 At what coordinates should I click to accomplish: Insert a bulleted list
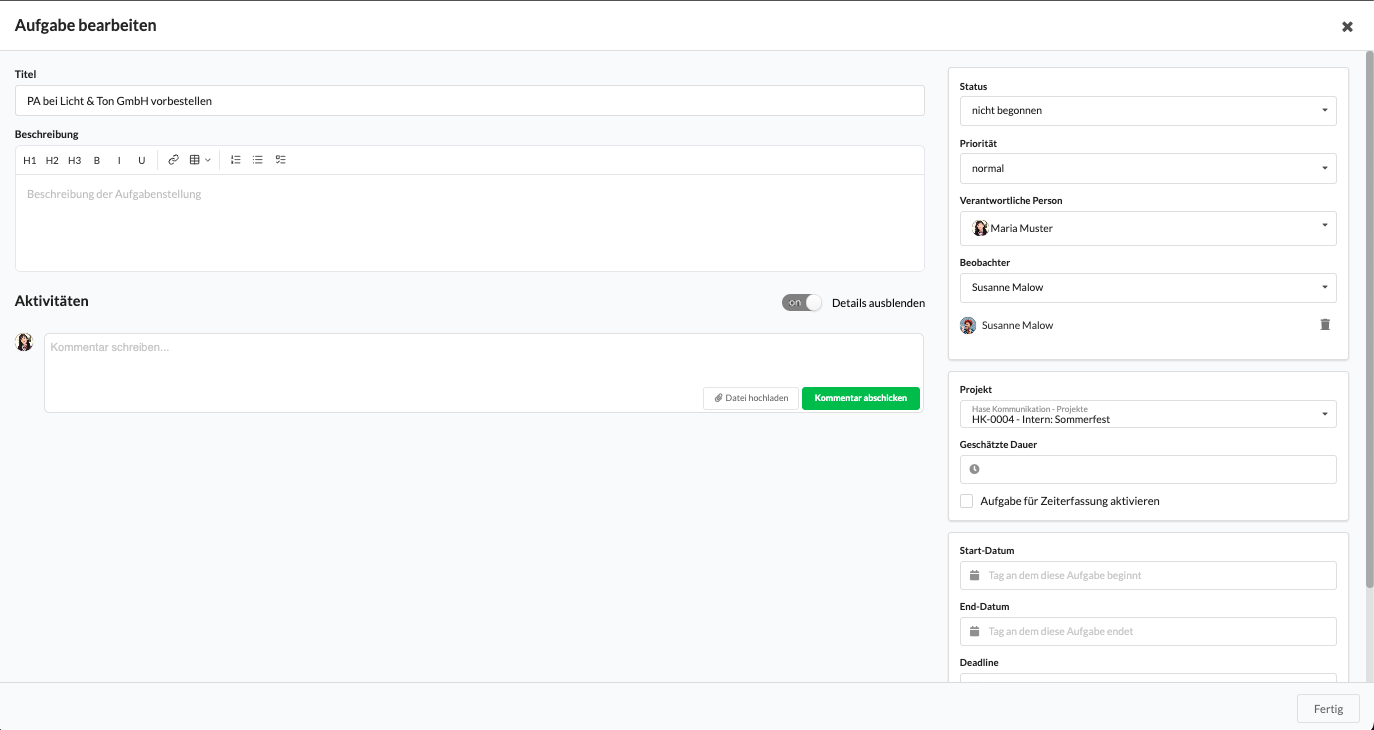pos(258,160)
